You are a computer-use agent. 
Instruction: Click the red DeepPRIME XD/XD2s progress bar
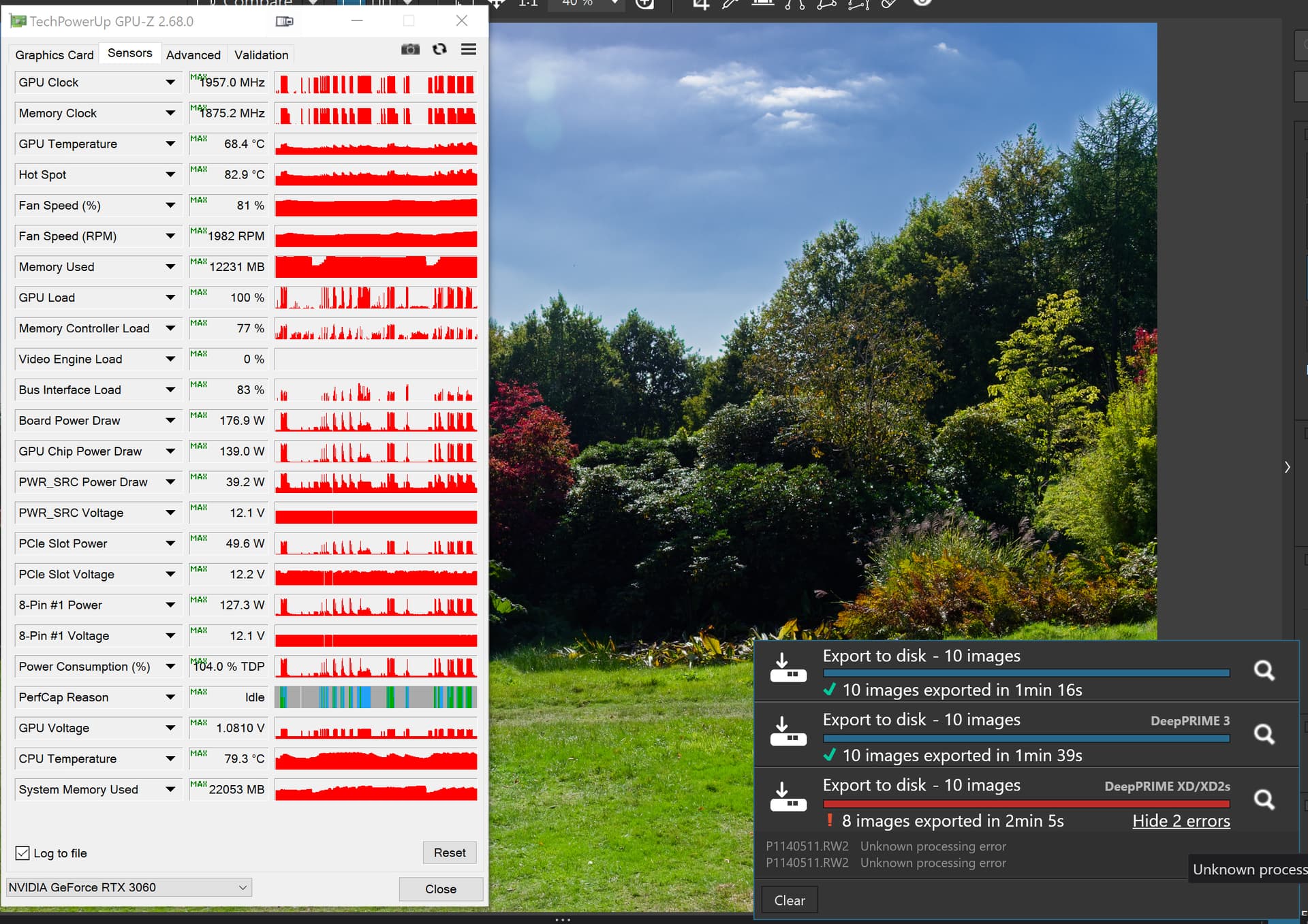(1026, 803)
